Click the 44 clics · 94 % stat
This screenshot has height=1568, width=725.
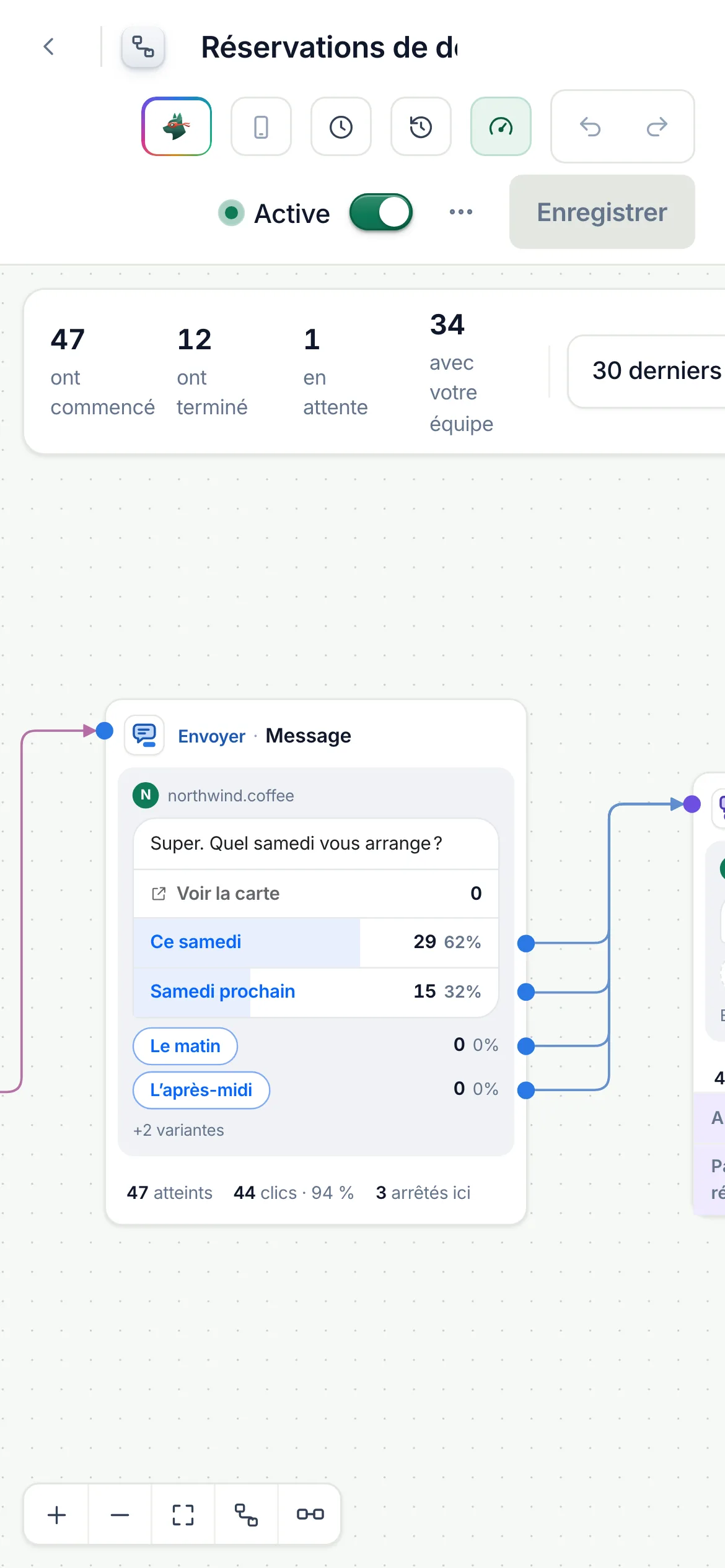[x=294, y=1193]
